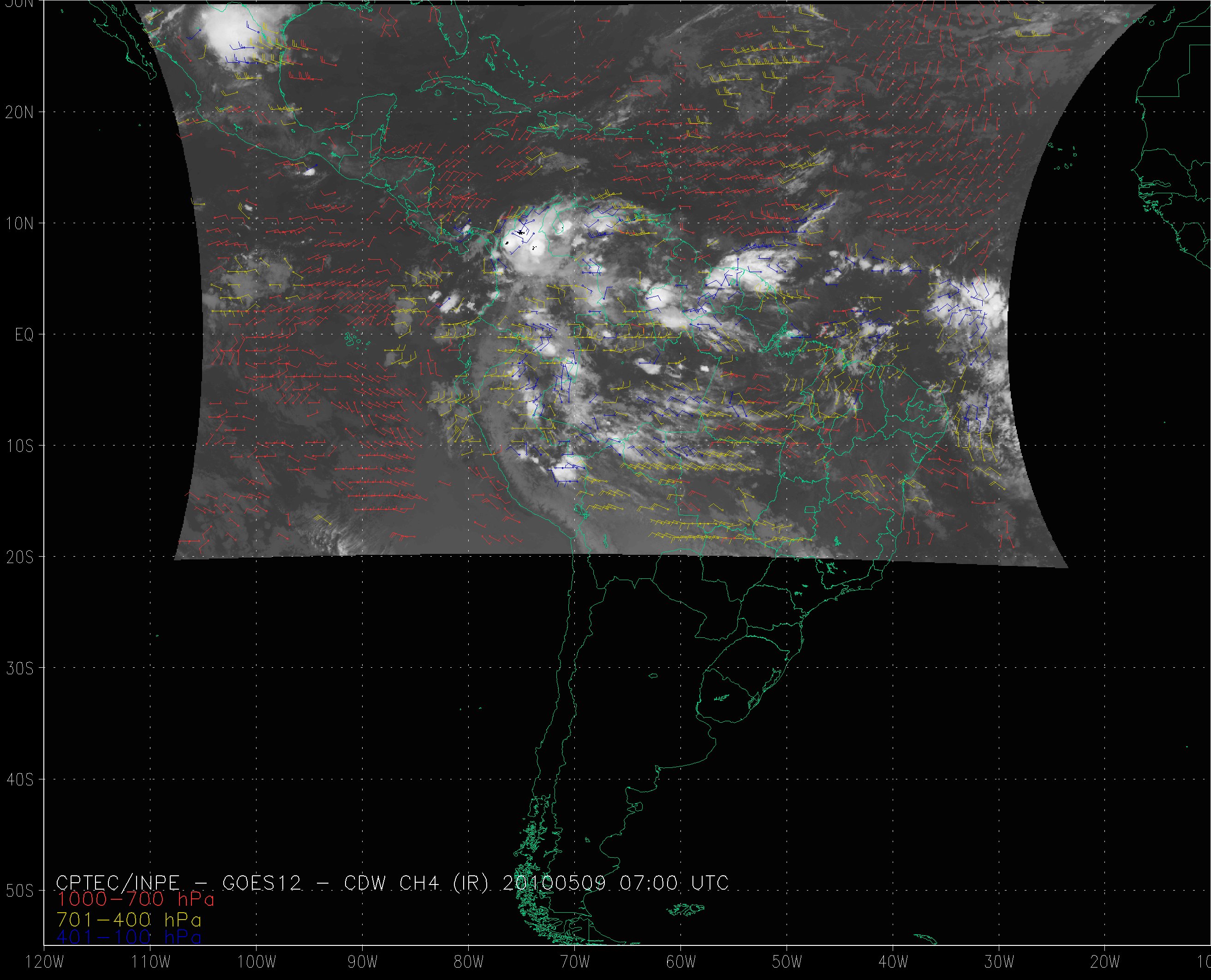Click the 20W longitude axis label
Screen dimensions: 1211x980
click(1105, 962)
